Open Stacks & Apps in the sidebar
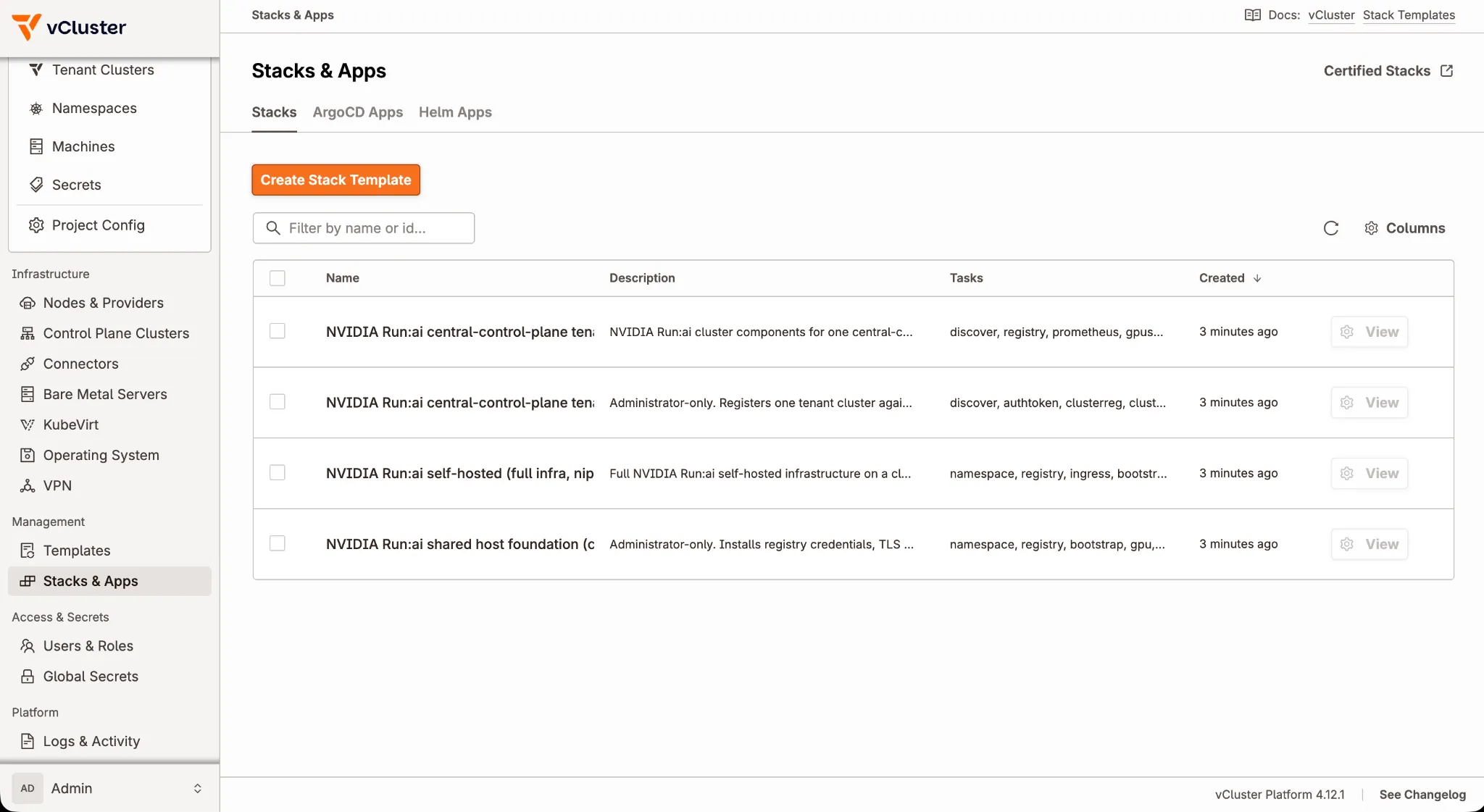 coord(109,581)
